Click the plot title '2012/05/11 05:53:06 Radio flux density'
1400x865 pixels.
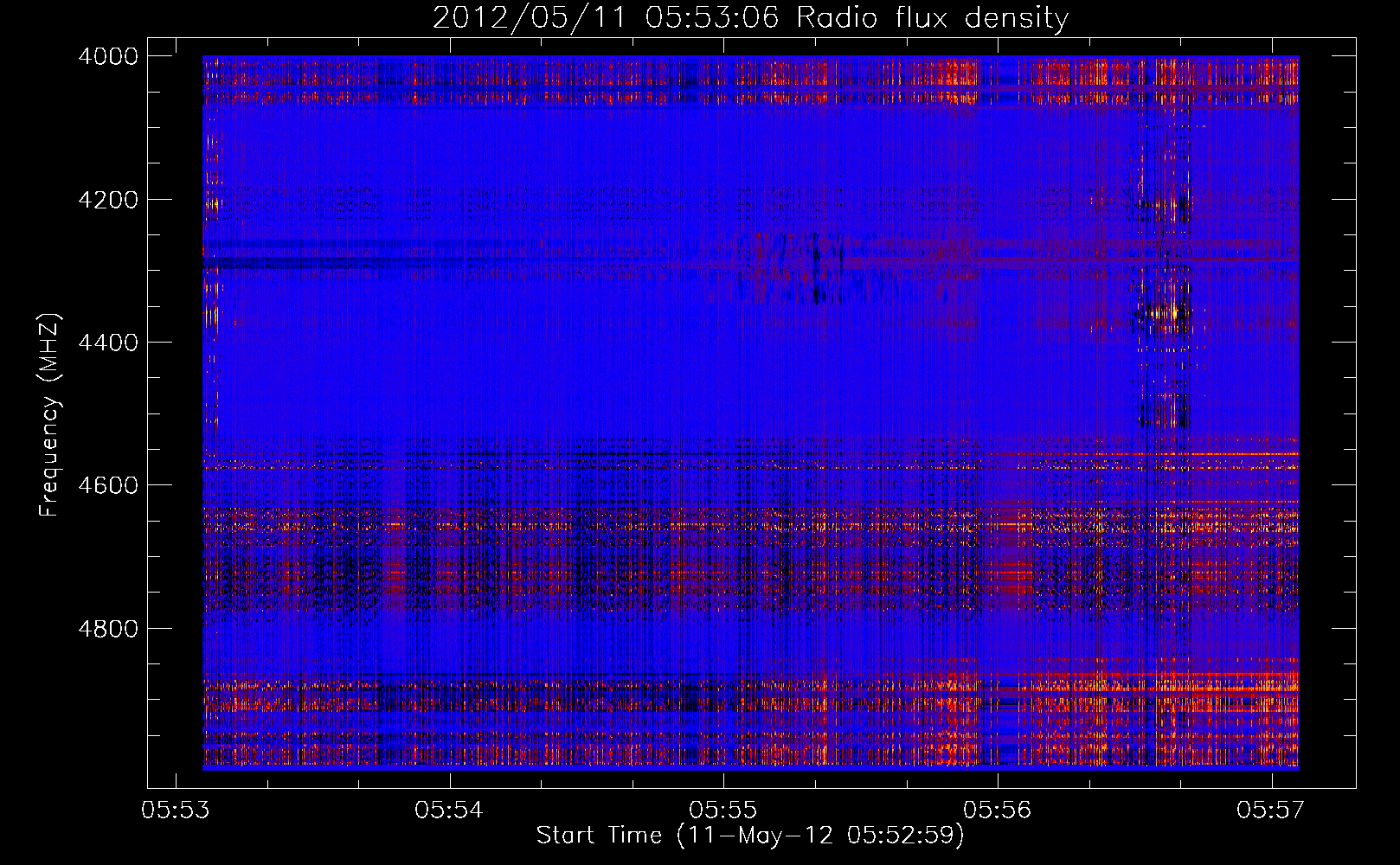click(x=750, y=18)
